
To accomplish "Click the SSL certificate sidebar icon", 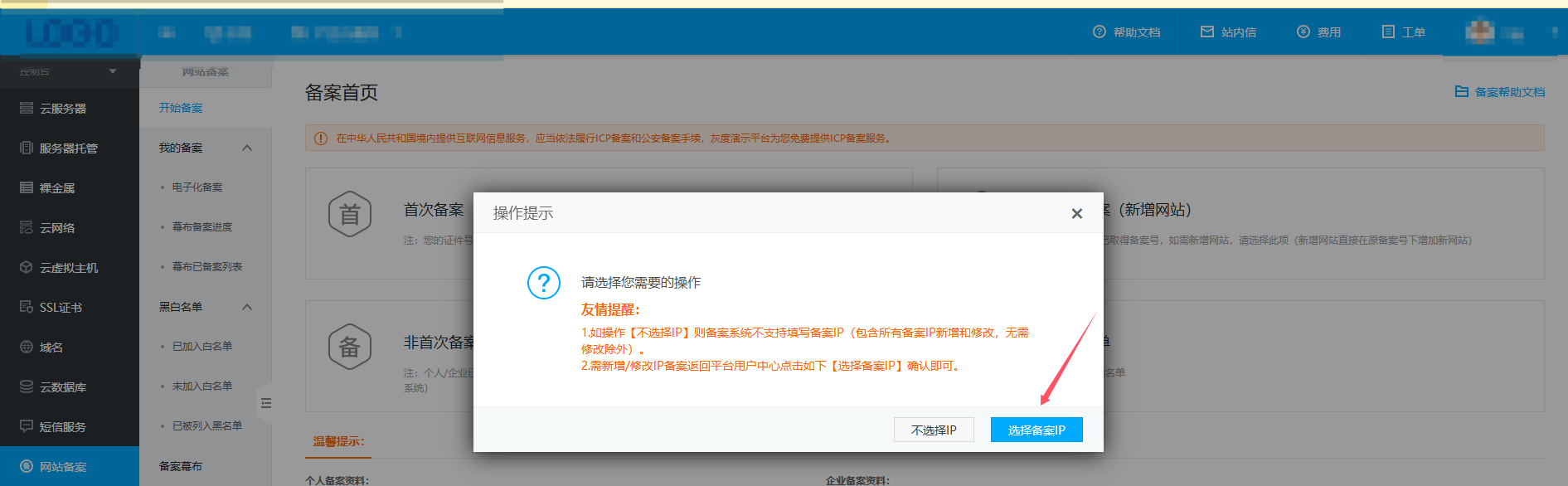I will pos(27,308).
